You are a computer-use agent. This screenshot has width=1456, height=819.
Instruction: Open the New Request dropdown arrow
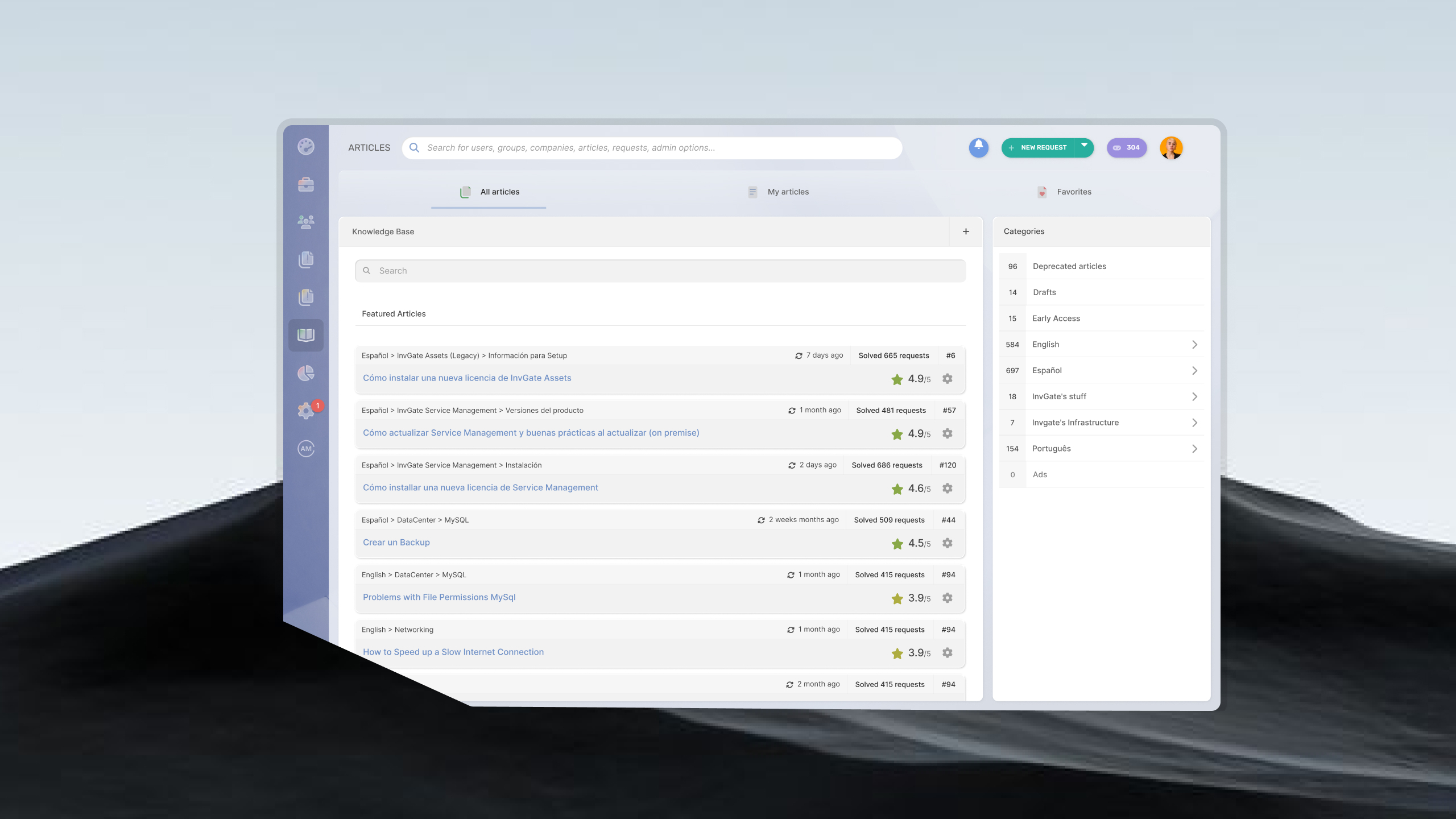tap(1084, 145)
